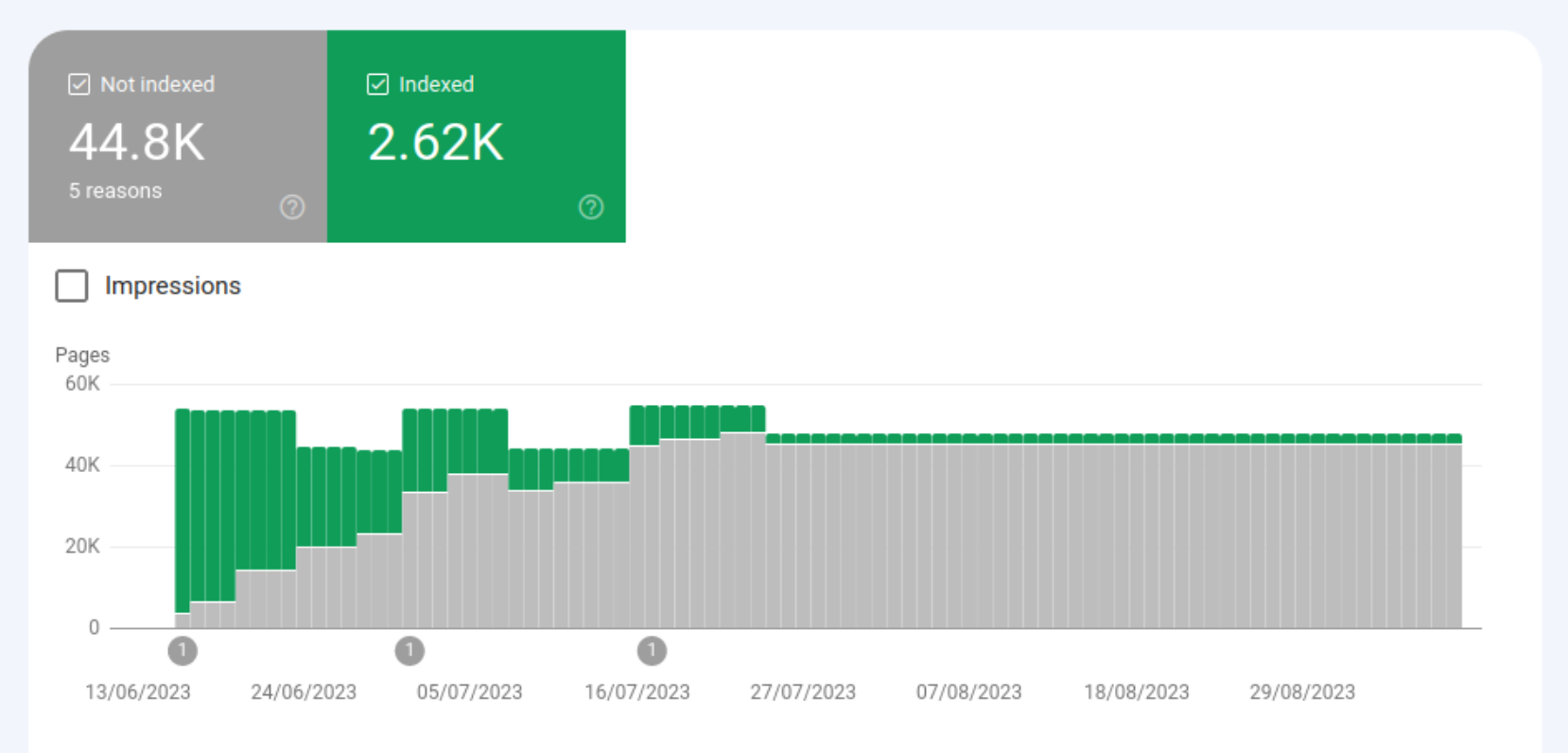Click the "Not indexed" card title
Image resolution: width=1568 pixels, height=753 pixels.
click(158, 84)
